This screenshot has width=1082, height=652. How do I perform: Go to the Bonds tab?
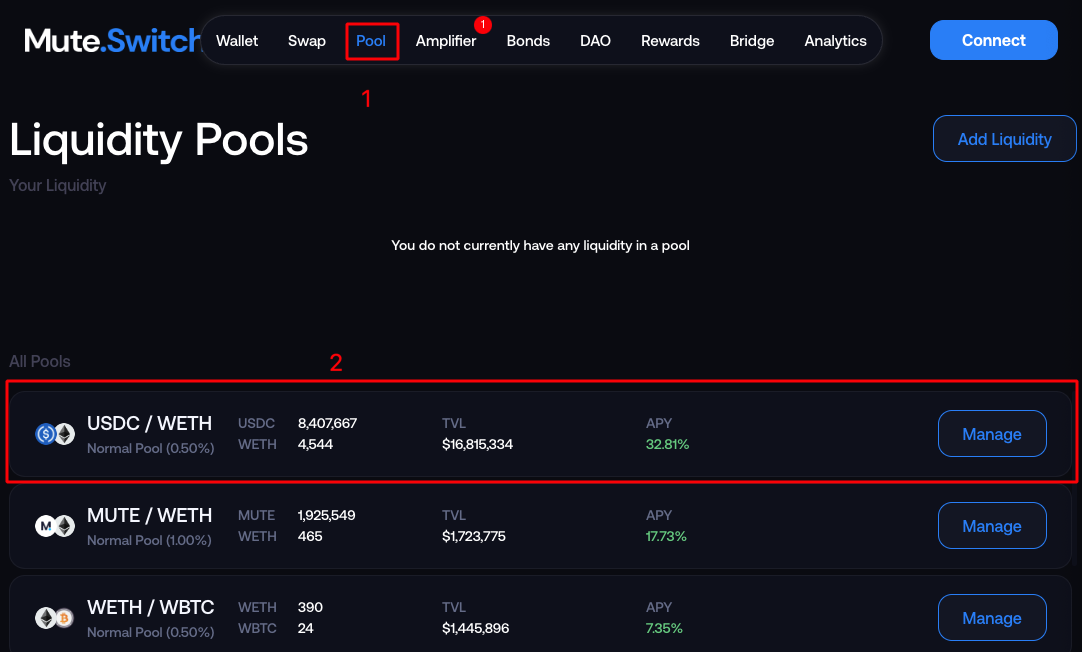[528, 41]
